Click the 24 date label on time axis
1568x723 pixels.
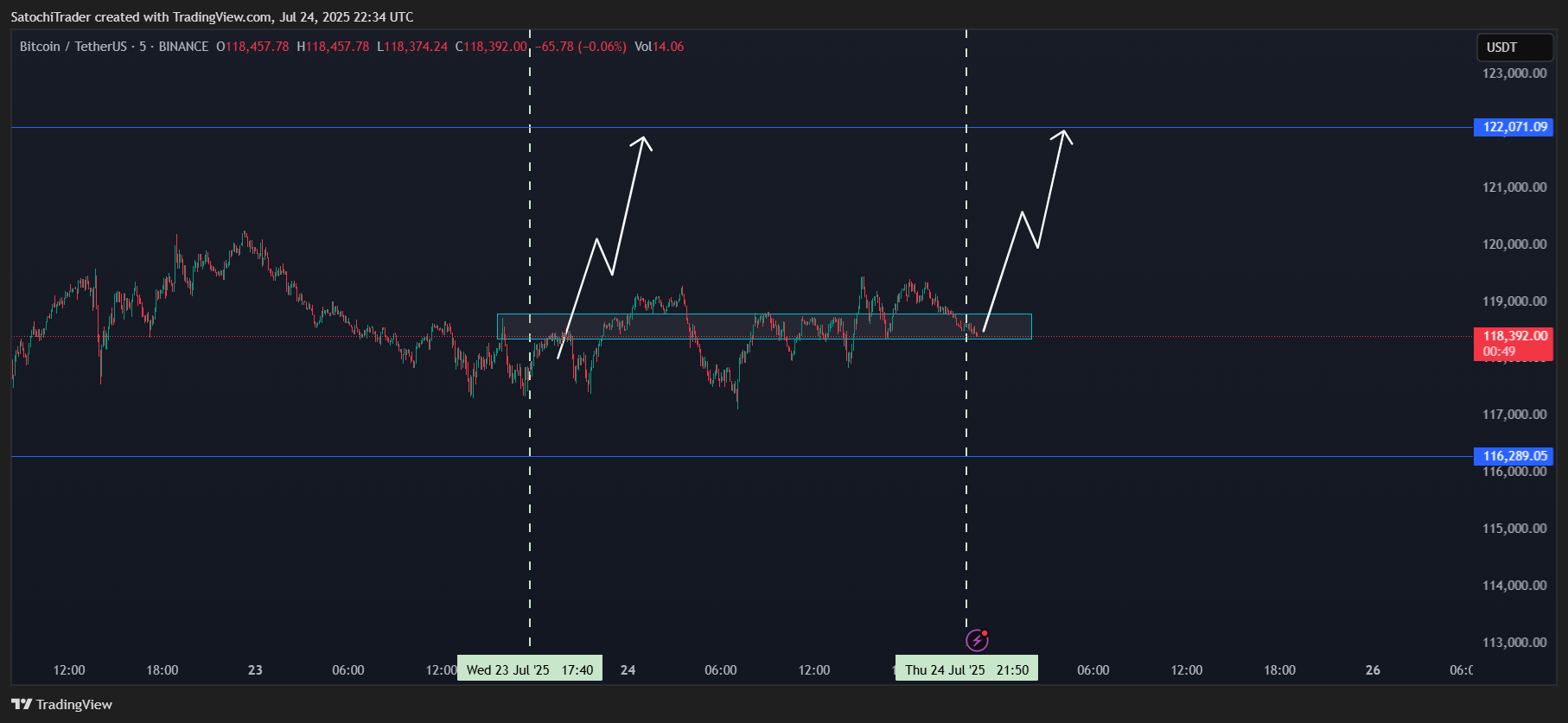coord(628,670)
